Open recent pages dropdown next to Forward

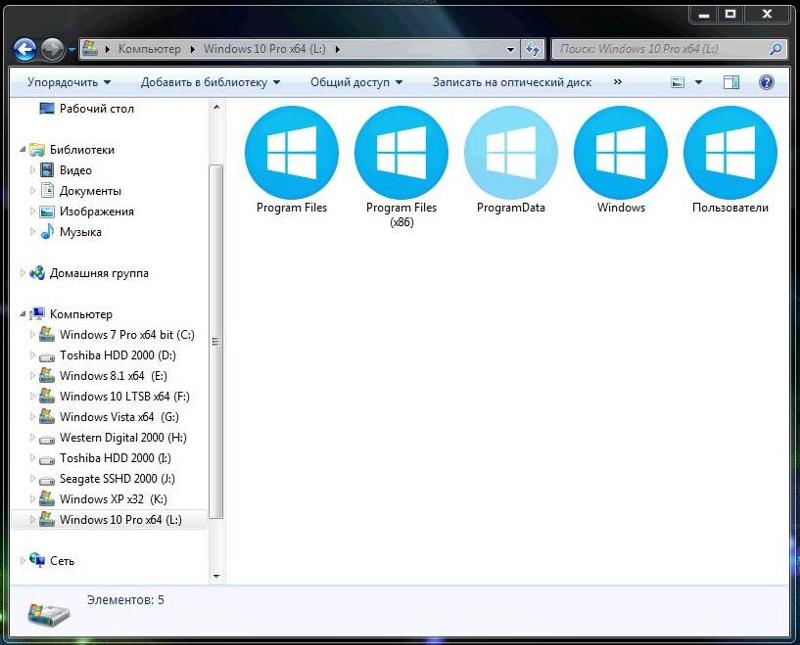click(x=71, y=50)
